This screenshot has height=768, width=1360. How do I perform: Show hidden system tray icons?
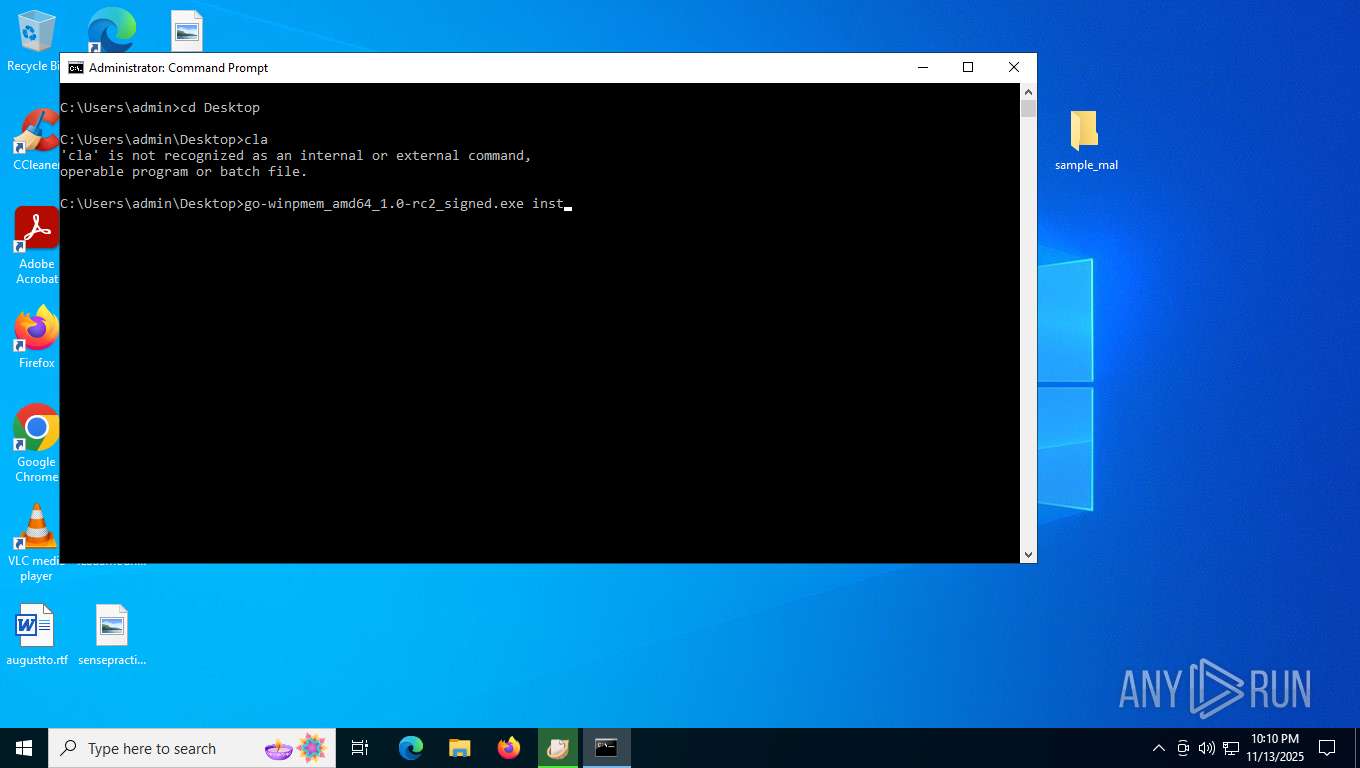click(x=1159, y=748)
